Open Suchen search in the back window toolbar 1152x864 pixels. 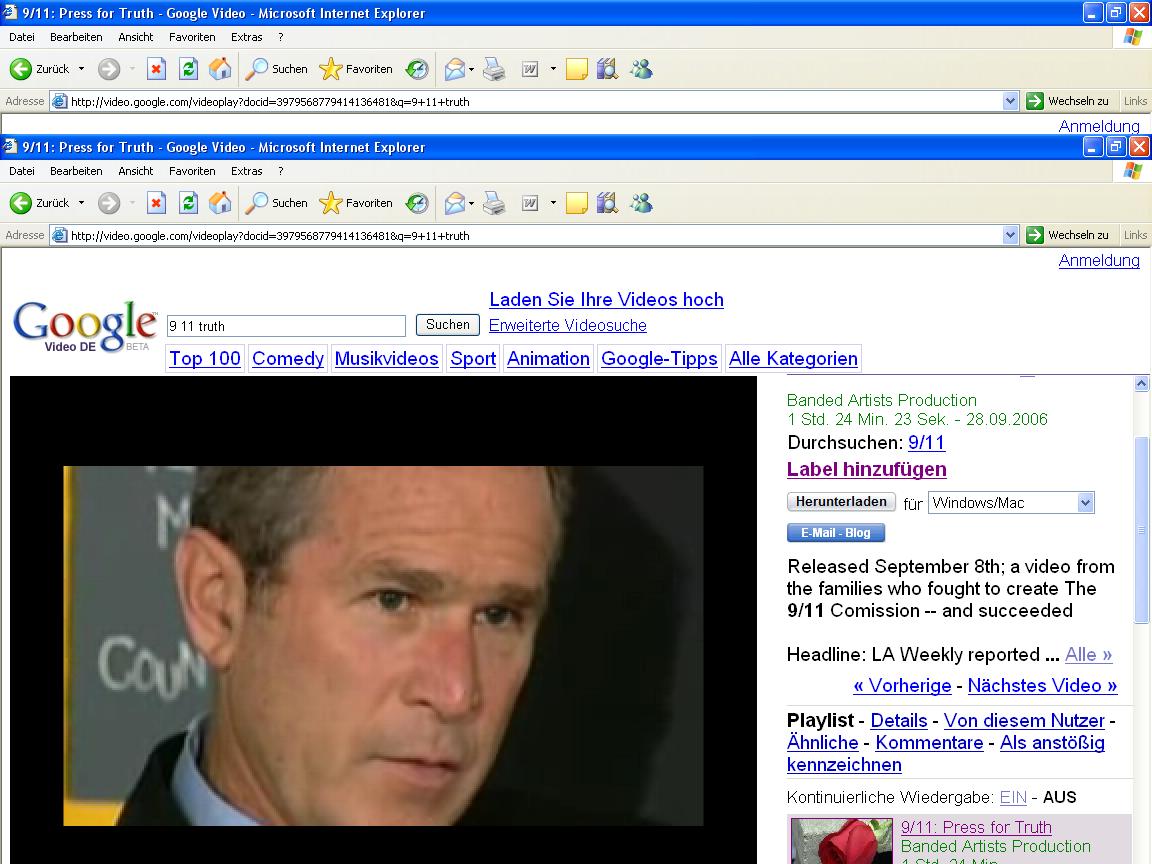pyautogui.click(x=276, y=69)
